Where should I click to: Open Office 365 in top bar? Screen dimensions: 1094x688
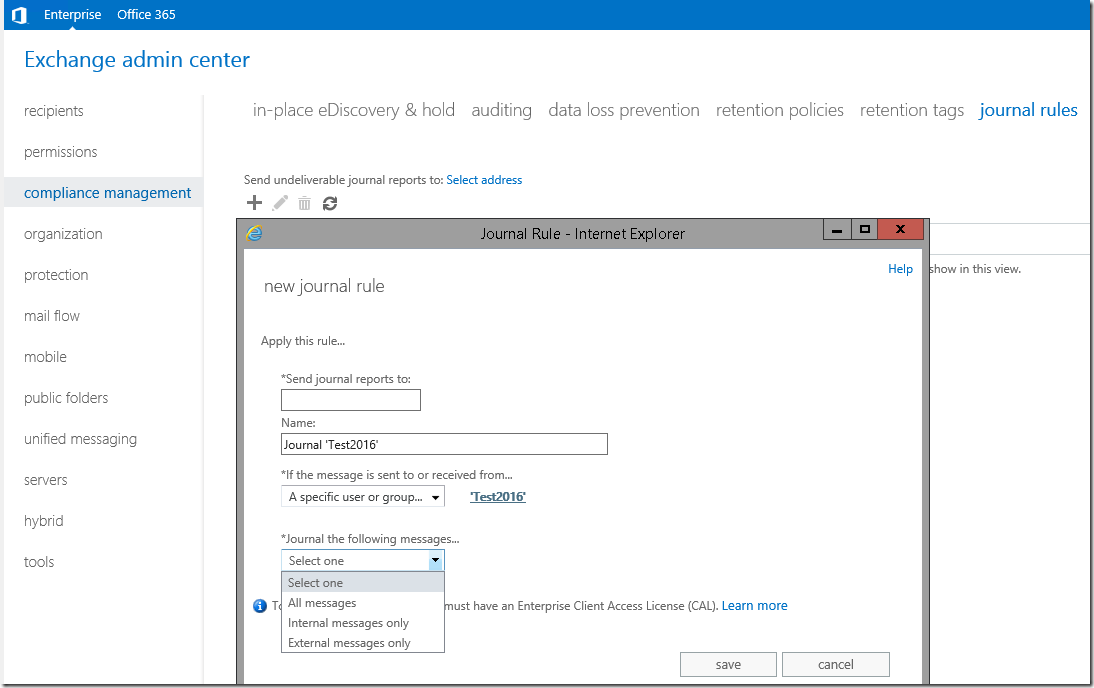(x=147, y=15)
